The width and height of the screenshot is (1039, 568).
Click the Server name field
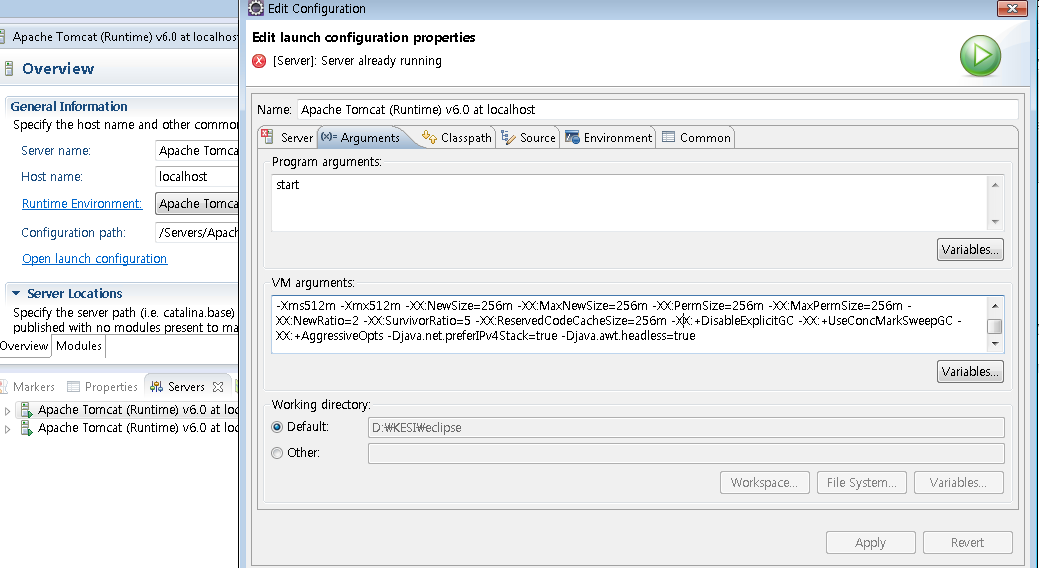pos(197,150)
